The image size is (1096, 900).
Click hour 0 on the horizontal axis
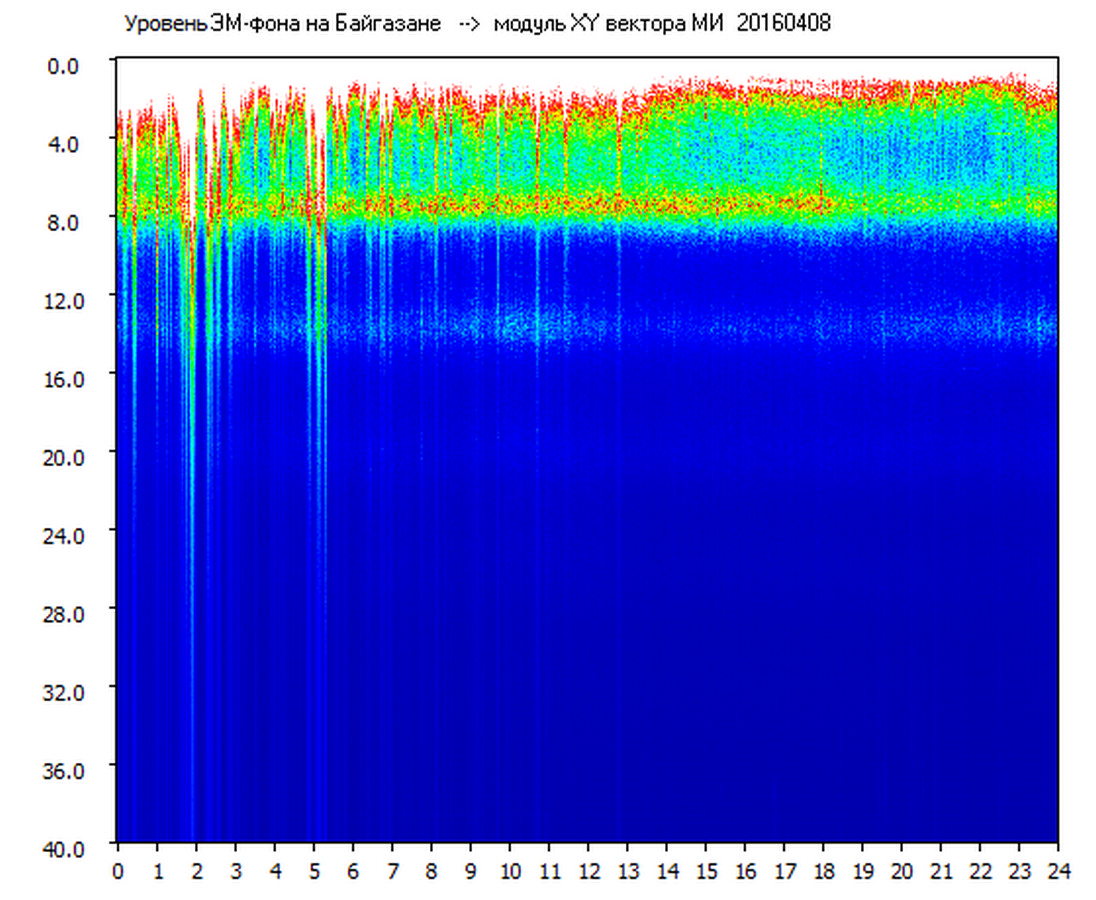coord(118,871)
